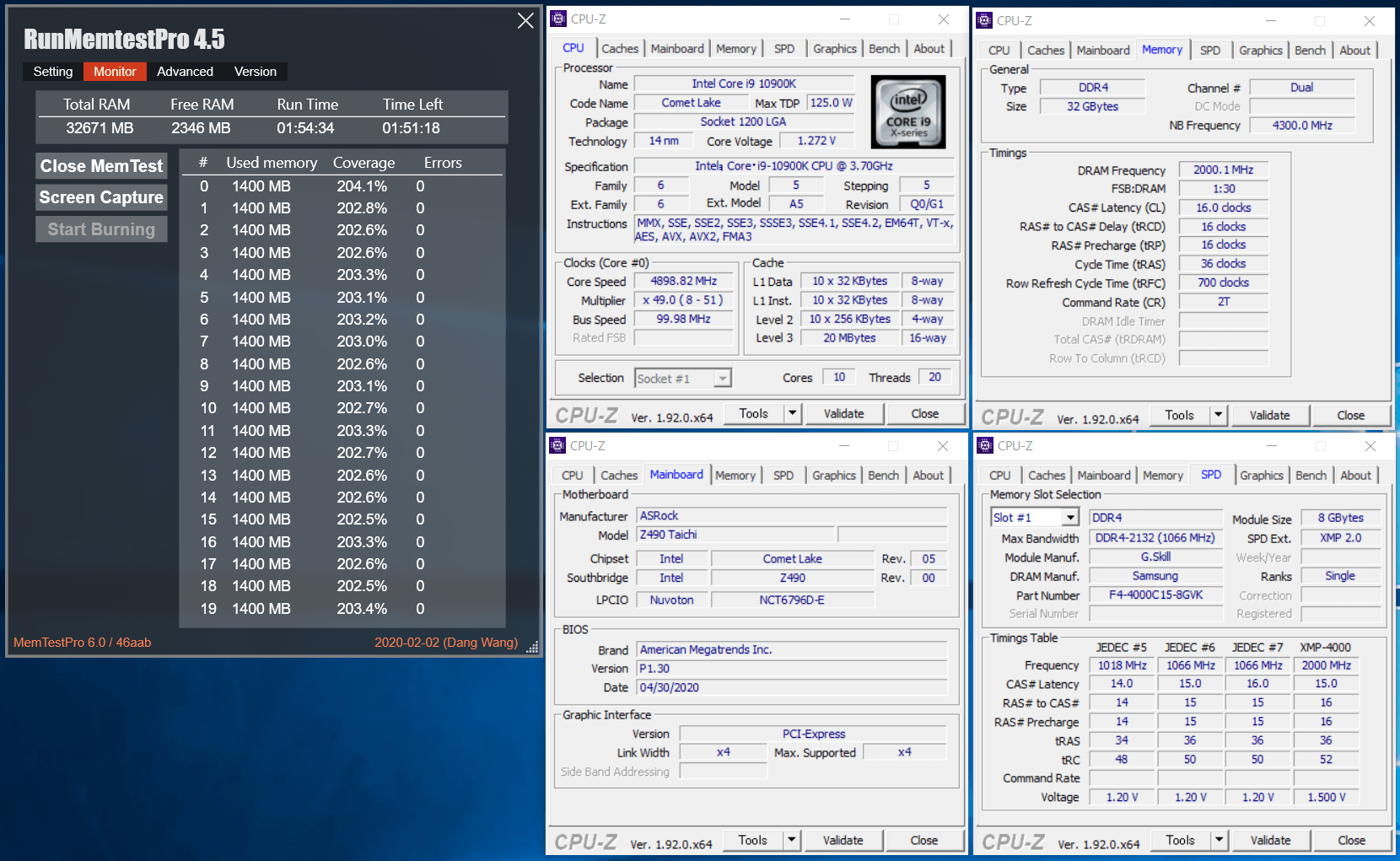Click the XMP-4000 voltage 1.500 V cell
This screenshot has width=1400, height=861.
tap(1327, 797)
